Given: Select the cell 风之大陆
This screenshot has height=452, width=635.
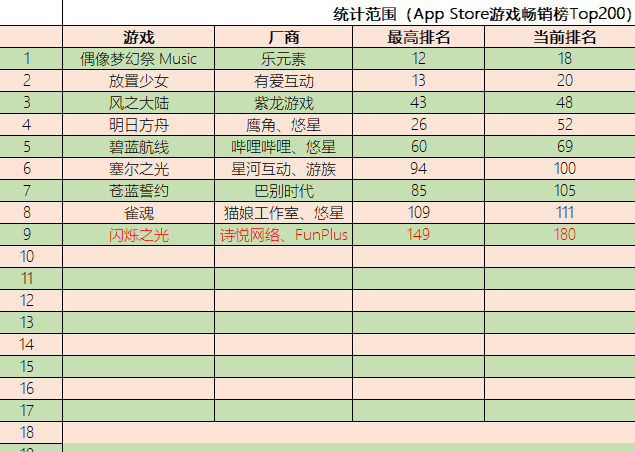Looking at the screenshot, I should point(139,102).
